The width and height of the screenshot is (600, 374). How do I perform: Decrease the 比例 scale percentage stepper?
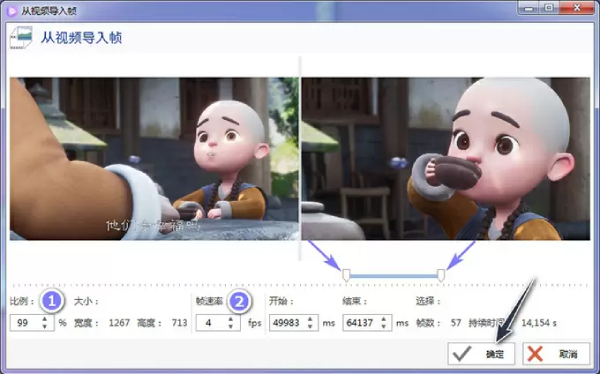(x=45, y=326)
